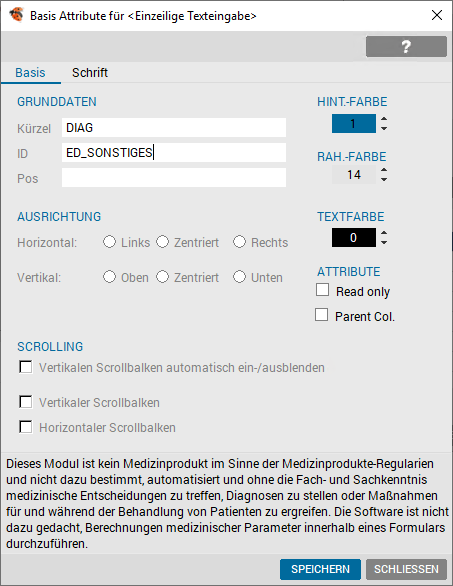Close the Basis Attribute dialog window
453x586 pixels.
click(437, 15)
